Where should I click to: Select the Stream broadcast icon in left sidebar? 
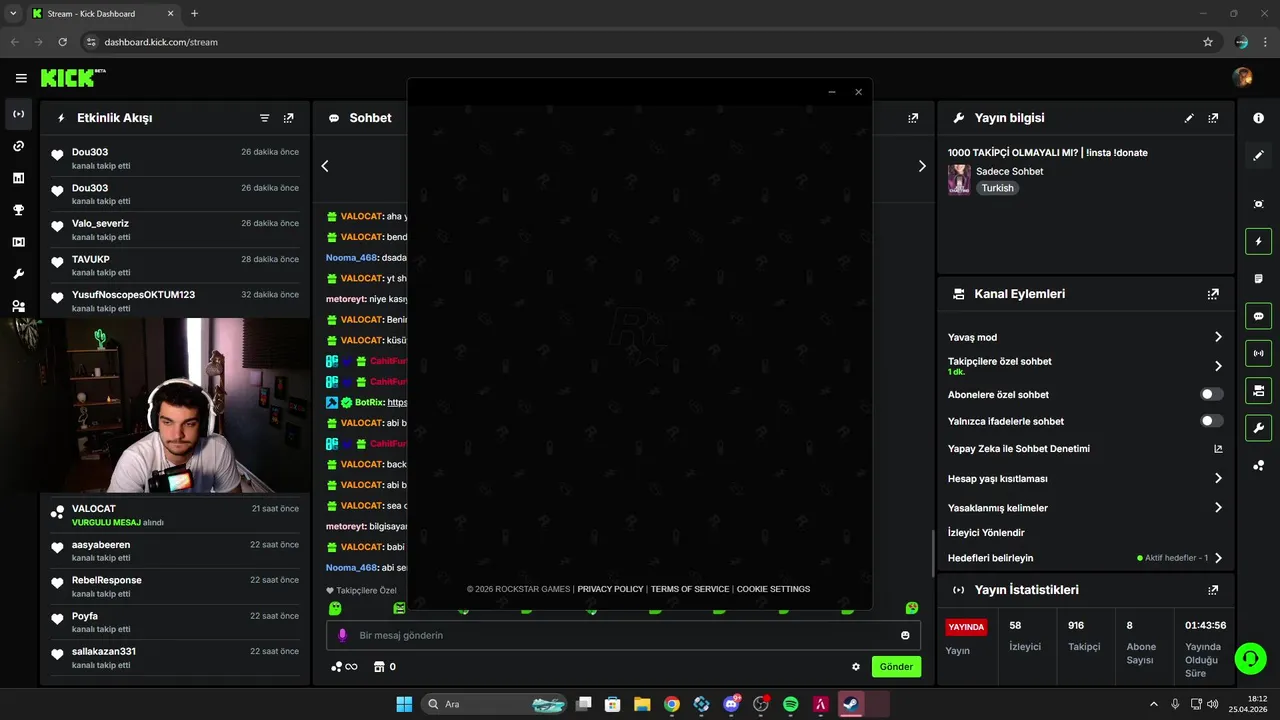[x=18, y=114]
